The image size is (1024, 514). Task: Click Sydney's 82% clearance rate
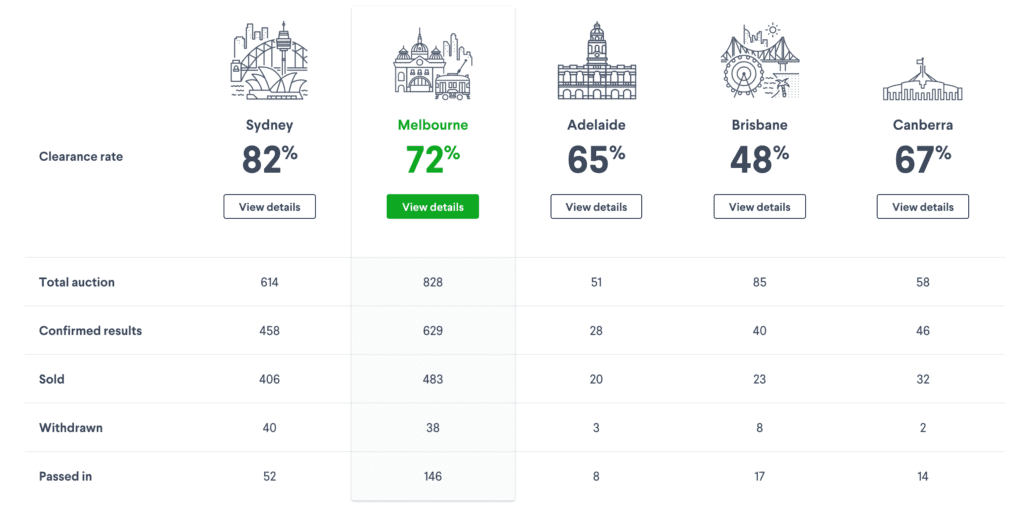point(270,159)
